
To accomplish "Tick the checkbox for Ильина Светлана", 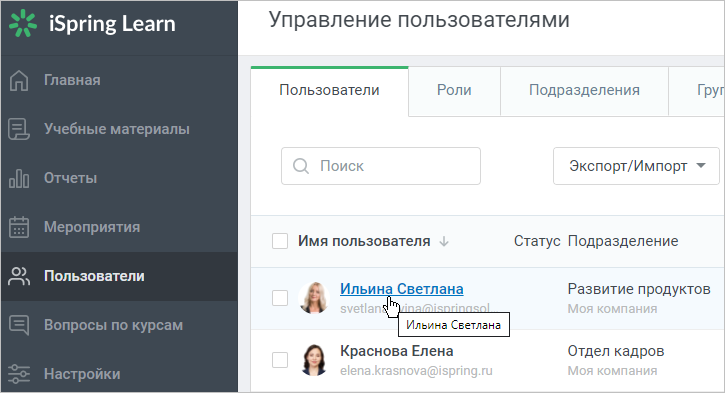I will coord(280,298).
